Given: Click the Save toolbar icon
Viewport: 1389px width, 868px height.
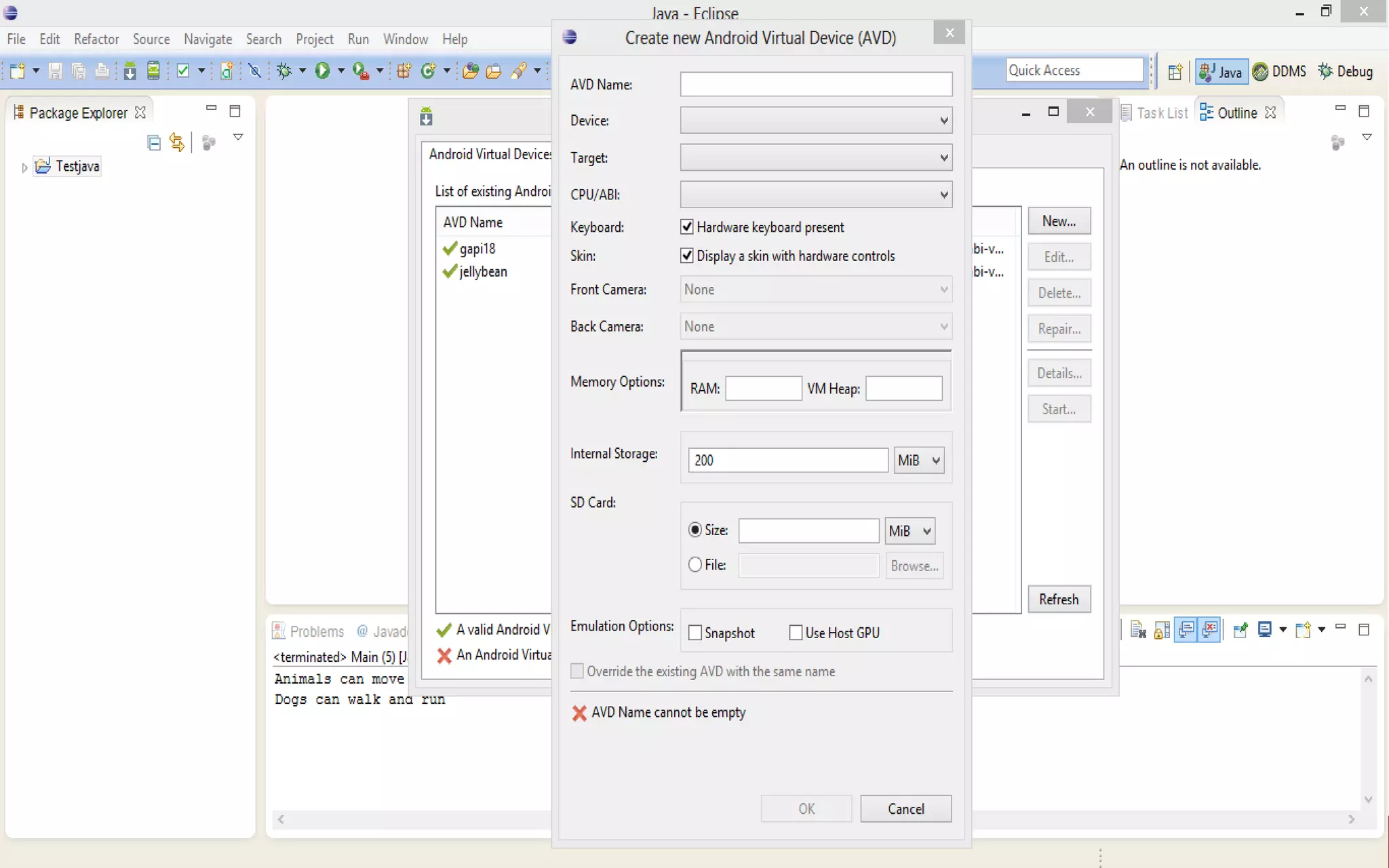Looking at the screenshot, I should (x=55, y=71).
